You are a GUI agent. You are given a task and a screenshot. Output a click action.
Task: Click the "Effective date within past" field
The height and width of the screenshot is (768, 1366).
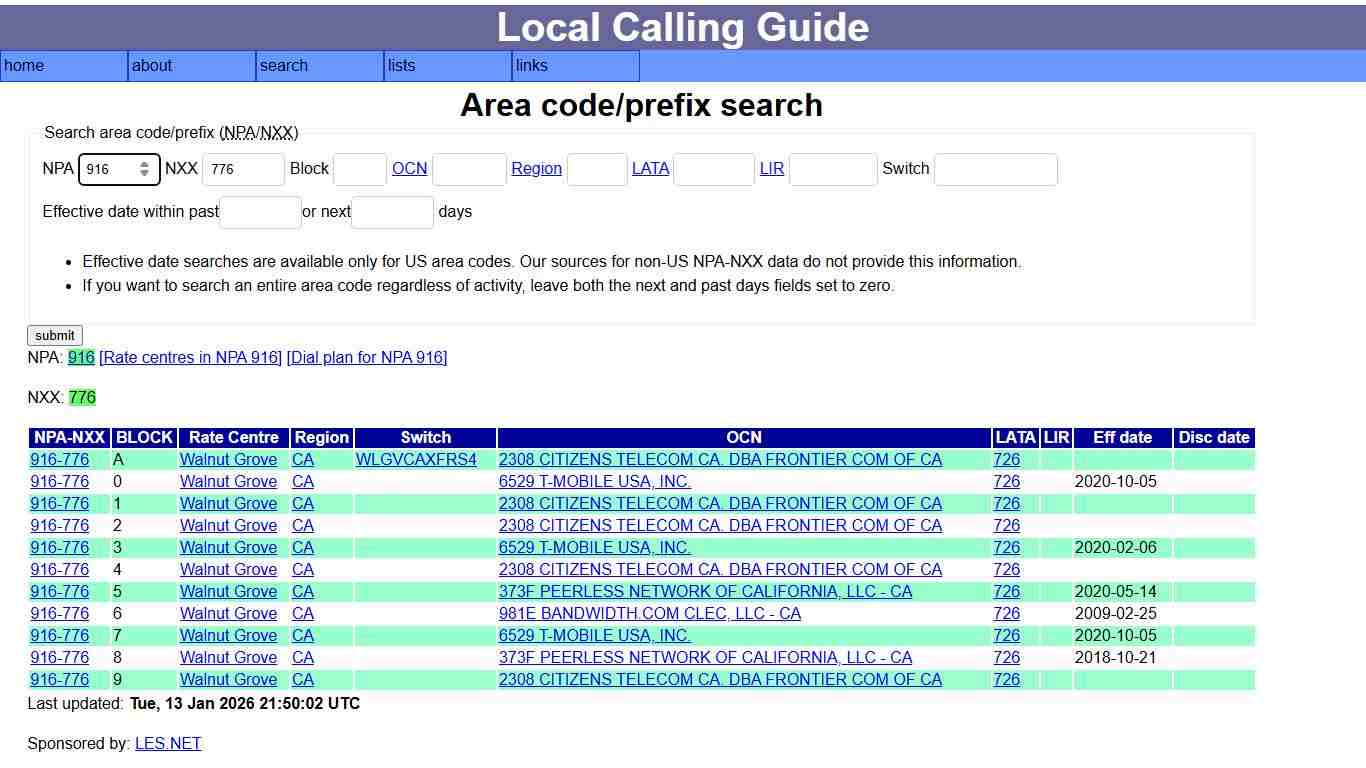click(260, 212)
